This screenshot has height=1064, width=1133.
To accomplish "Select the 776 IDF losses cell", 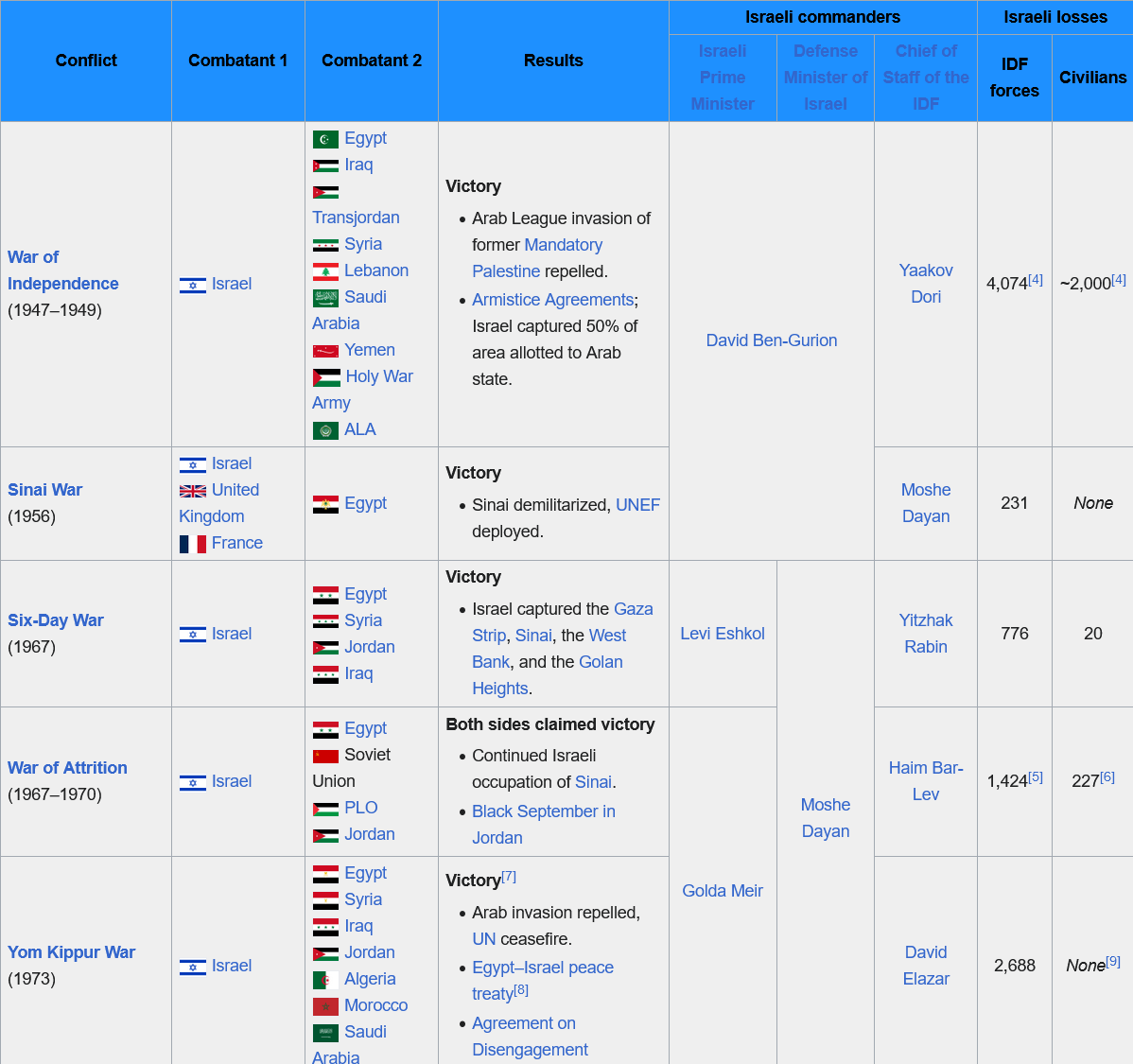I will pos(1015,634).
